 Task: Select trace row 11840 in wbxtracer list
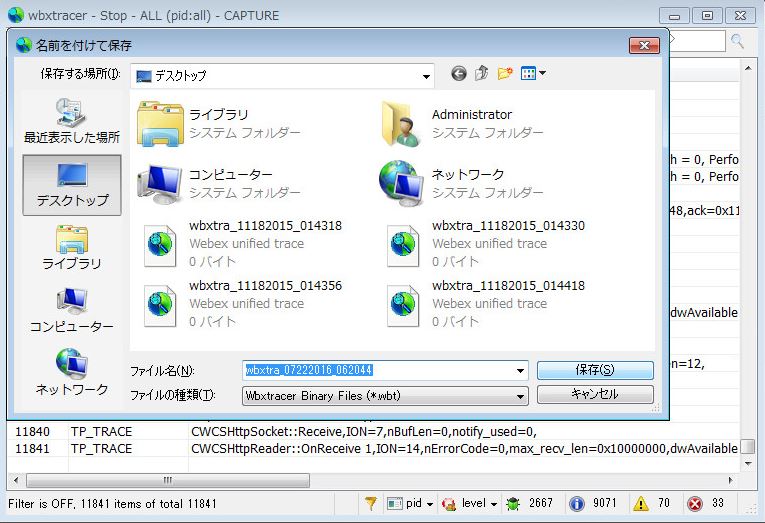point(373,432)
